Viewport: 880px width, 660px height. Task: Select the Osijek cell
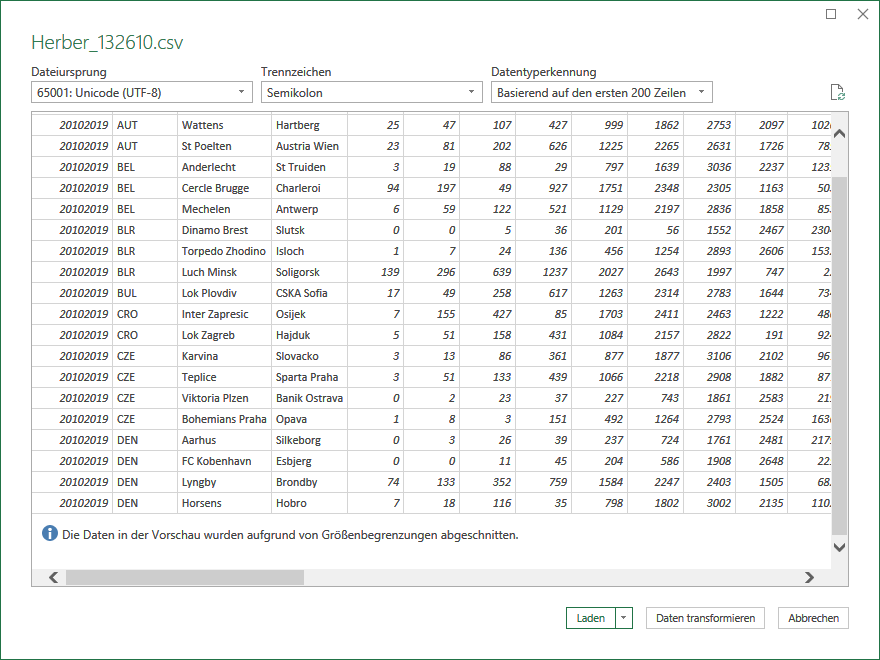pyautogui.click(x=309, y=314)
